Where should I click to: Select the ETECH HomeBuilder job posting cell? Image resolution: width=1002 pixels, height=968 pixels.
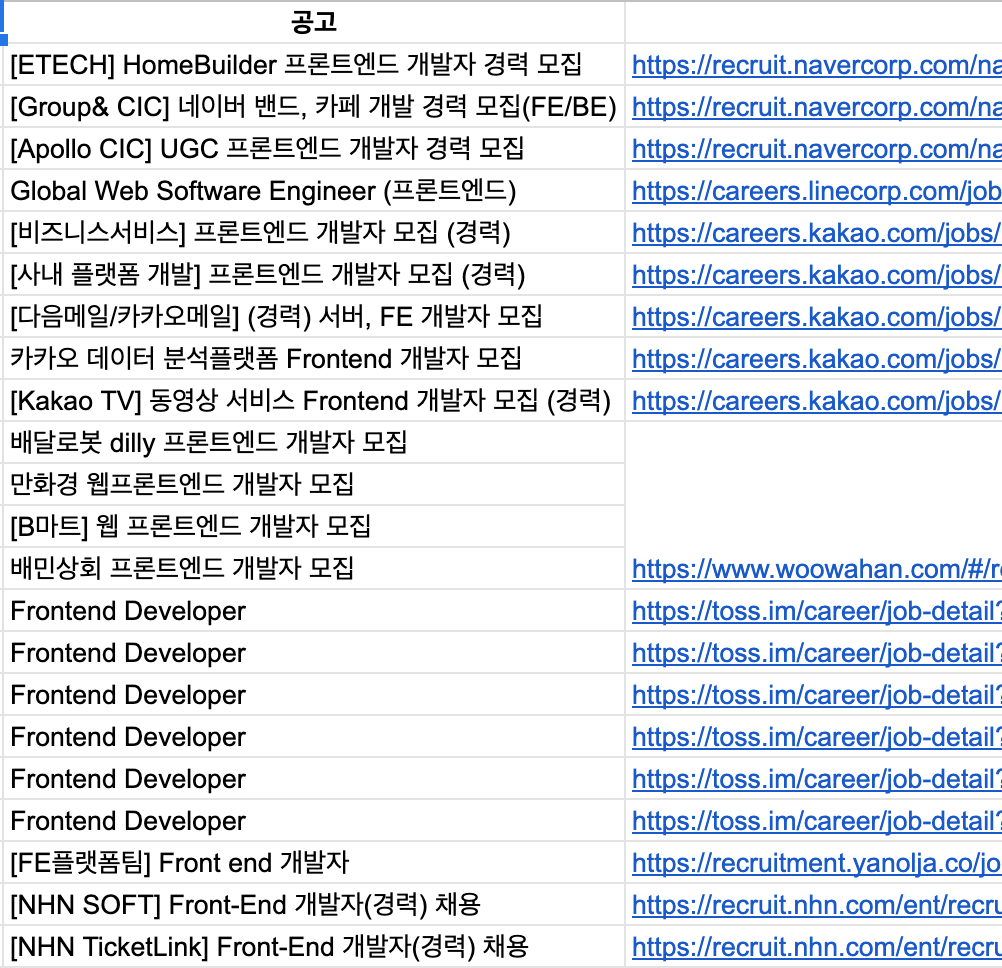click(x=314, y=64)
